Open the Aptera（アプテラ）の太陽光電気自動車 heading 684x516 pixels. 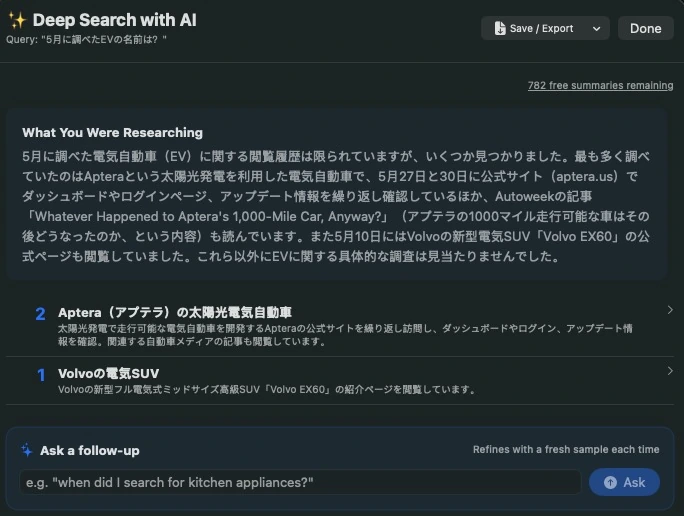(175, 312)
